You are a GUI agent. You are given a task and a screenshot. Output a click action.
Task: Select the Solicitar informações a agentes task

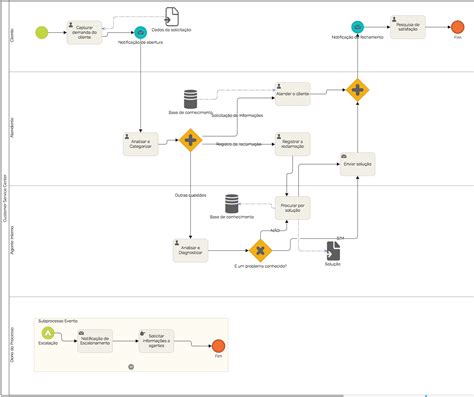pyautogui.click(x=156, y=341)
